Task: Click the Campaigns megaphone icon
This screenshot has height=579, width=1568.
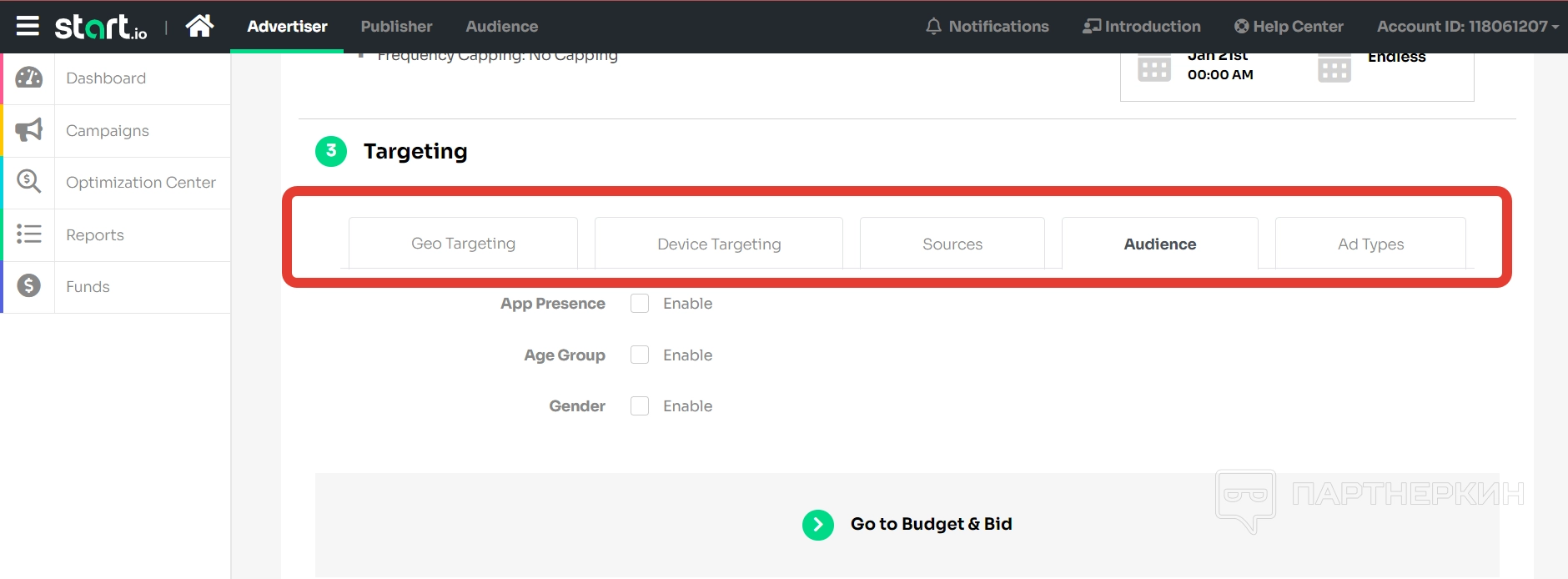Action: [x=29, y=130]
